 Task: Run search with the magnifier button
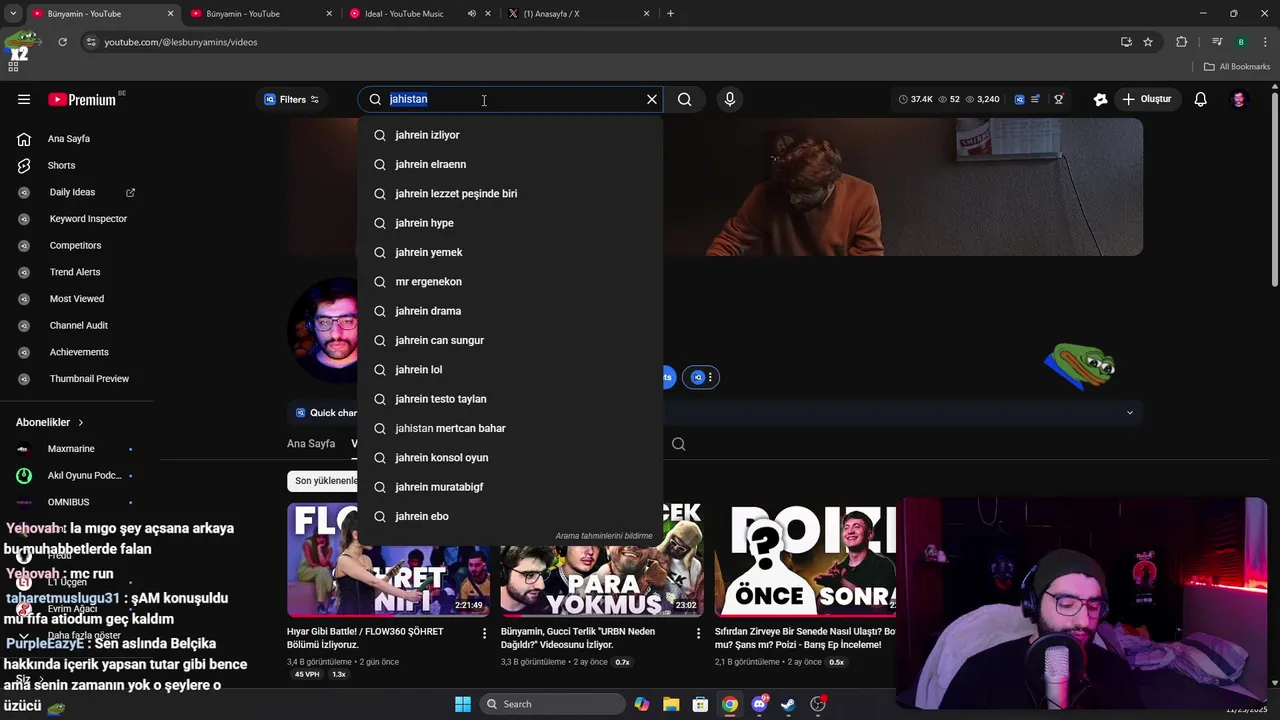point(685,99)
